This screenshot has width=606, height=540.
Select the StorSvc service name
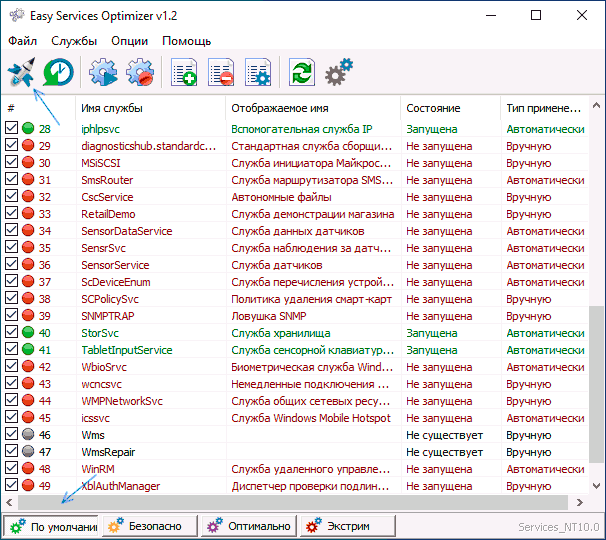pos(100,333)
